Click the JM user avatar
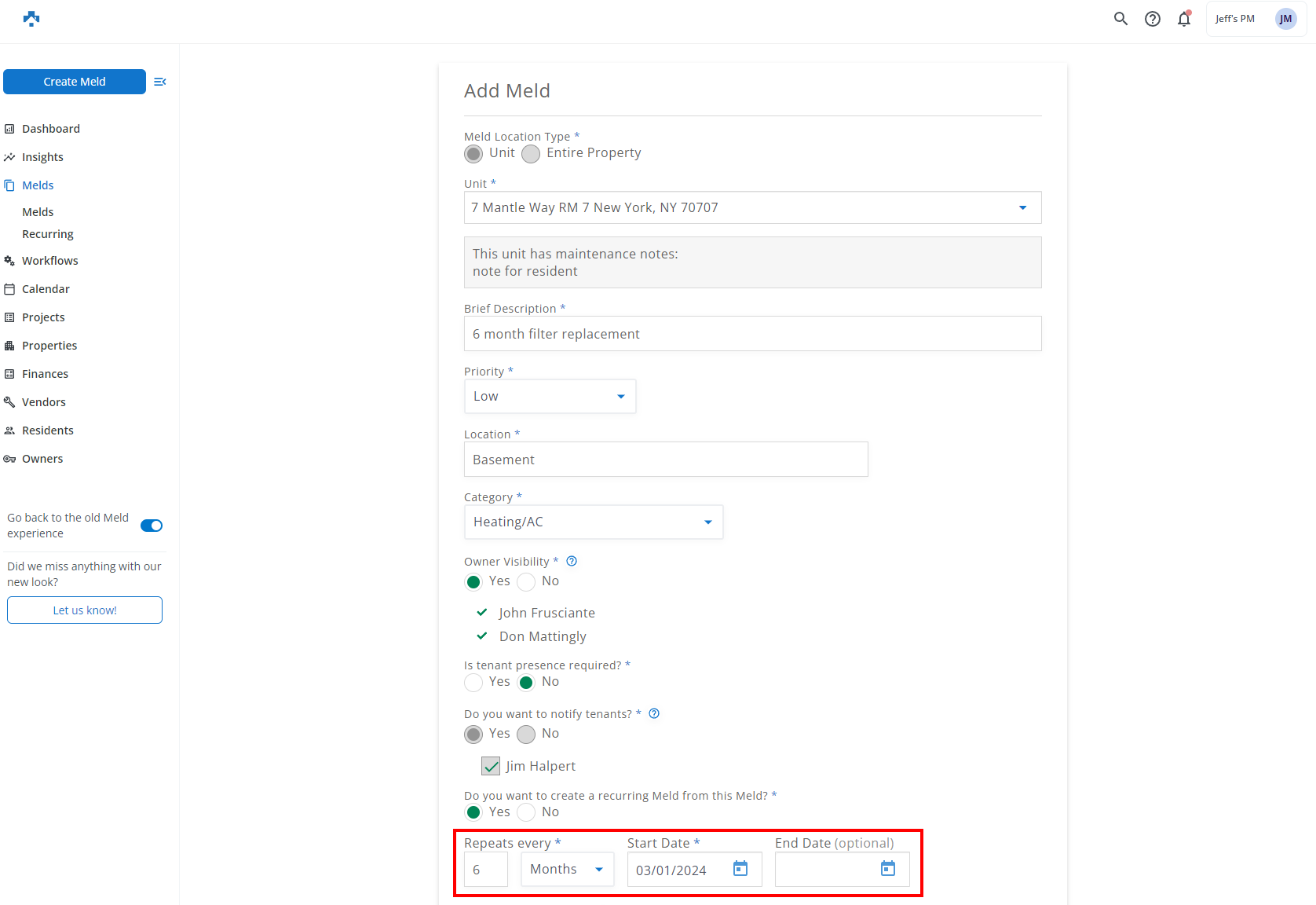Viewport: 1316px width, 905px height. point(1285,19)
